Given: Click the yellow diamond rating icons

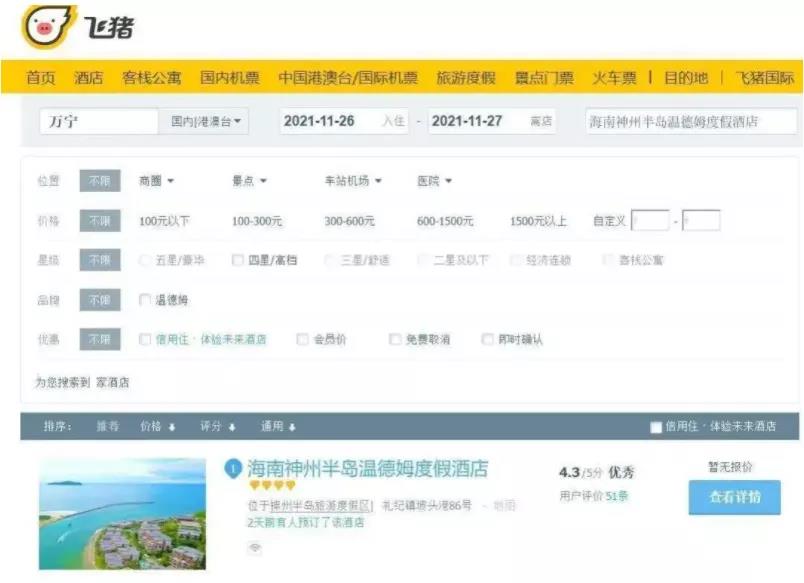Looking at the screenshot, I should [272, 485].
